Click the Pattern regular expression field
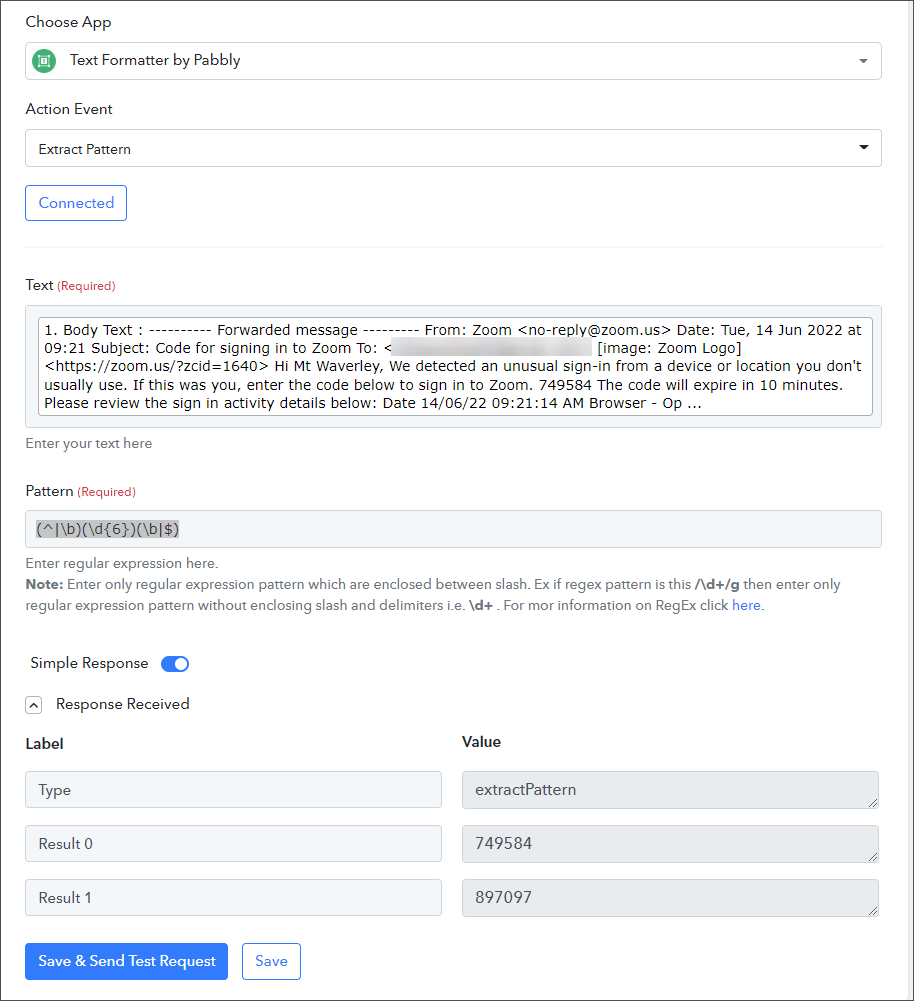 (x=453, y=529)
